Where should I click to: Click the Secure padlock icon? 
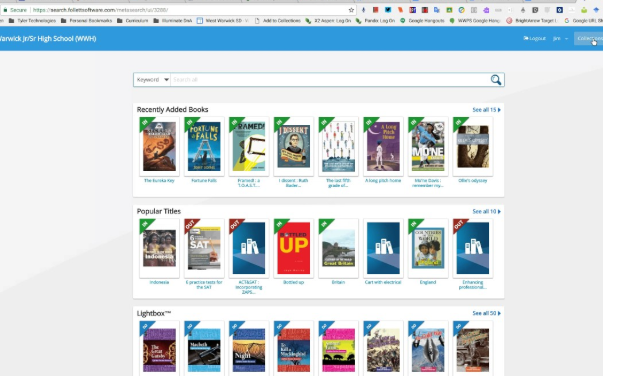5,10
